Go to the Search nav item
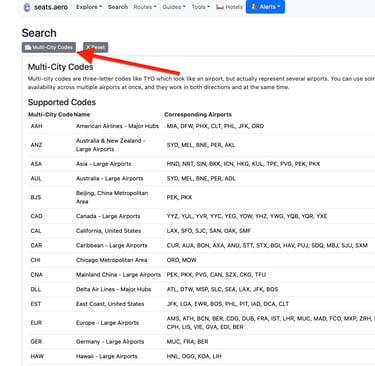Image resolution: width=375 pixels, height=366 pixels. click(118, 7)
